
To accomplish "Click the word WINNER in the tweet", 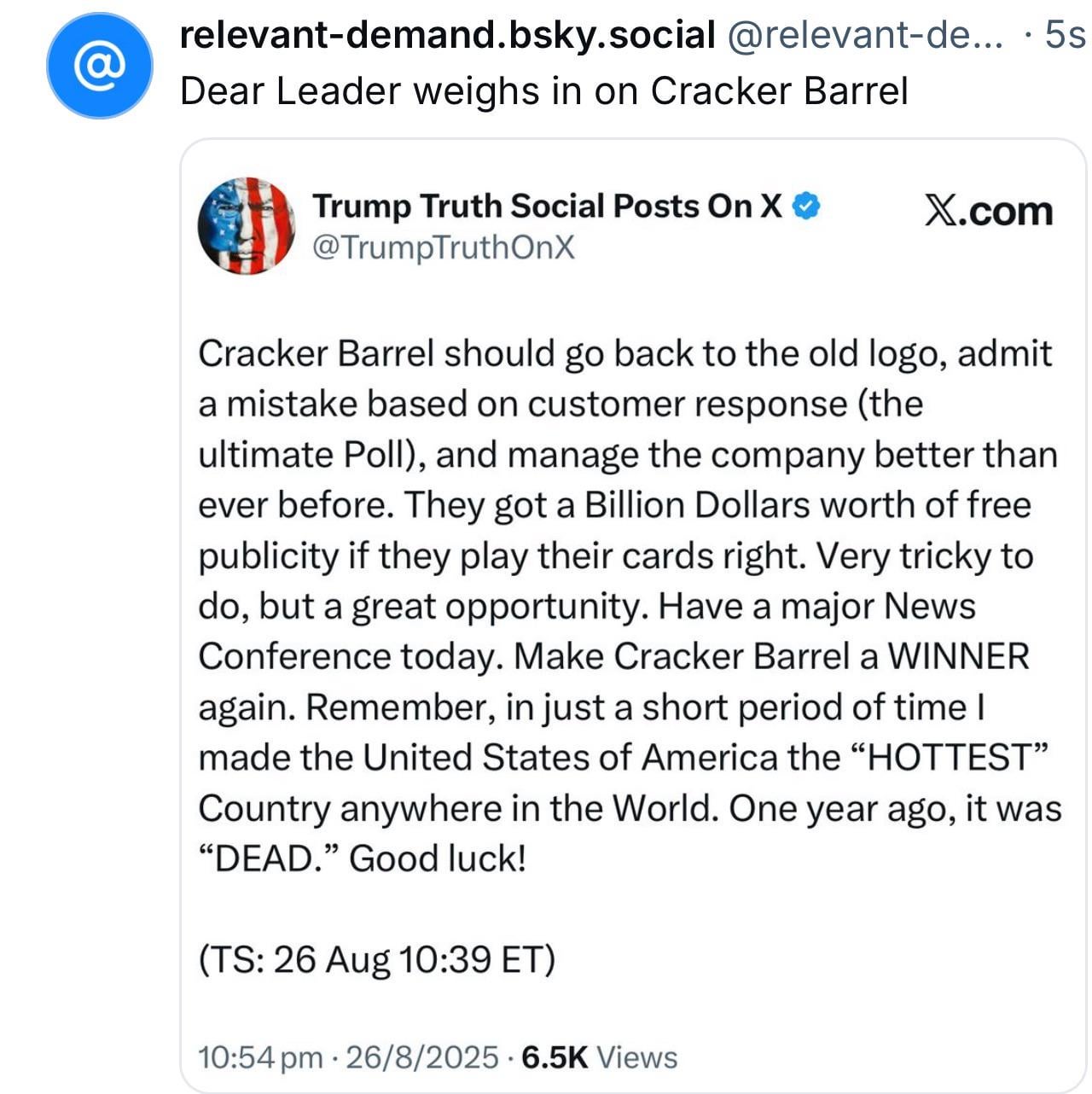I will click(959, 656).
